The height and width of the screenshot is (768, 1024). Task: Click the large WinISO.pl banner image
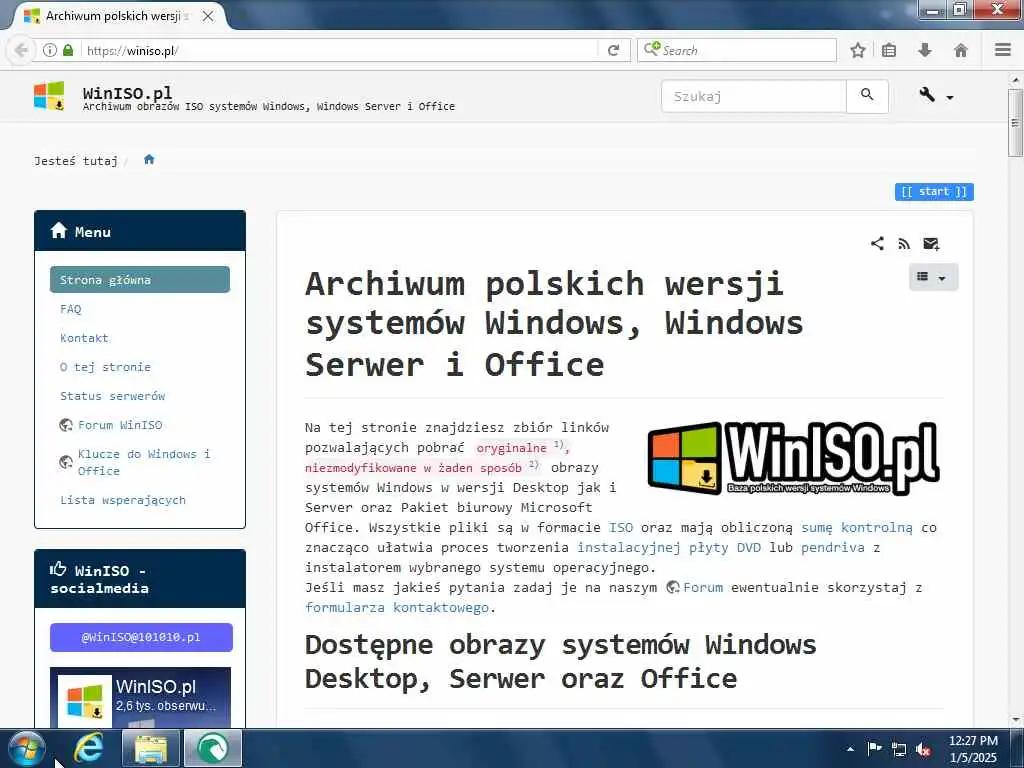(x=793, y=458)
